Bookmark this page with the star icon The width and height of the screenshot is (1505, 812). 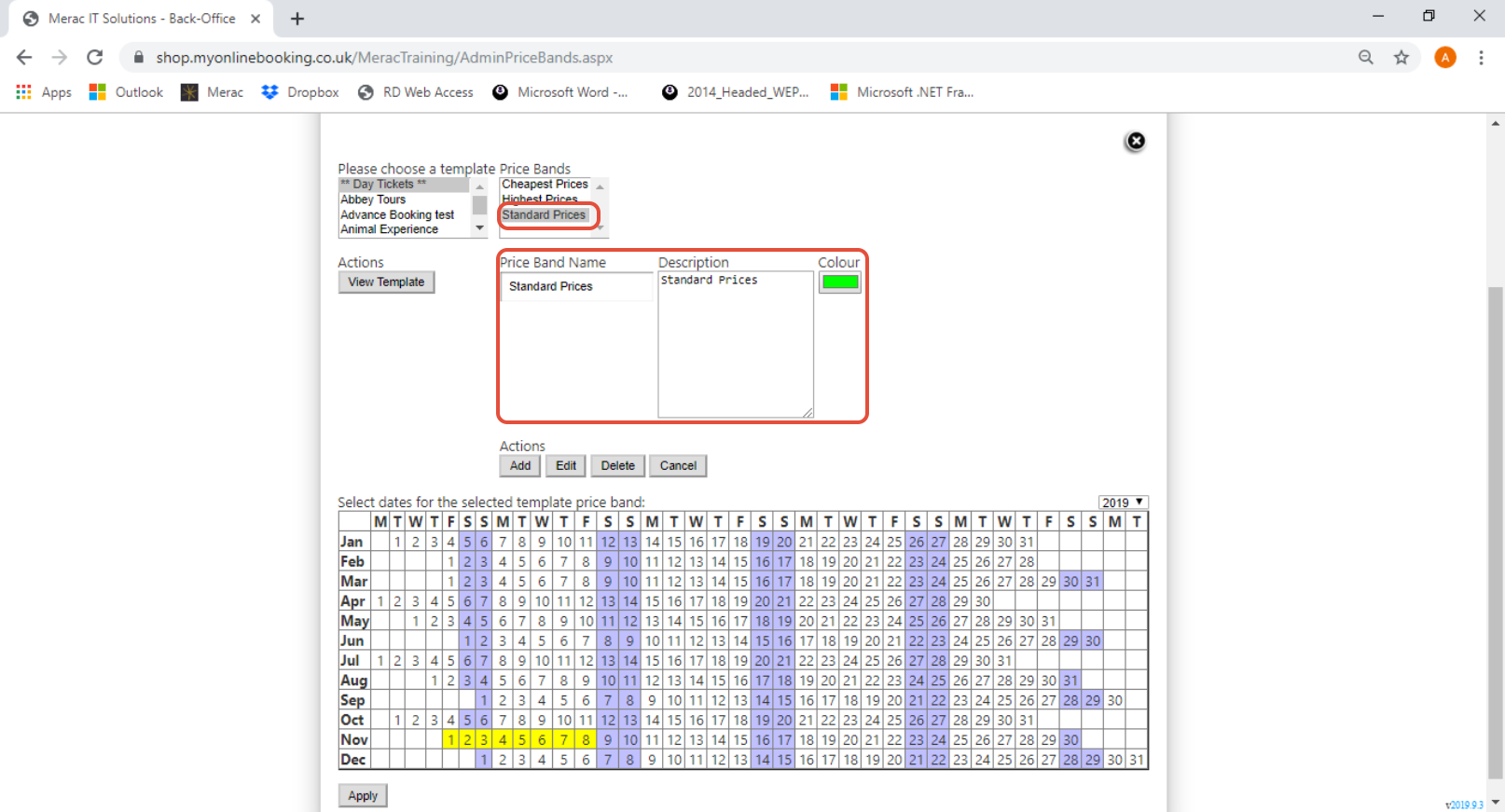[x=1401, y=57]
